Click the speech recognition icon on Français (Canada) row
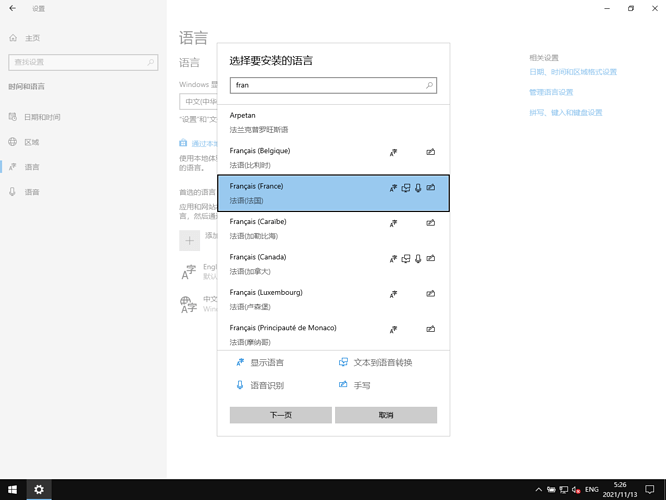666x500 pixels. pyautogui.click(x=418, y=258)
